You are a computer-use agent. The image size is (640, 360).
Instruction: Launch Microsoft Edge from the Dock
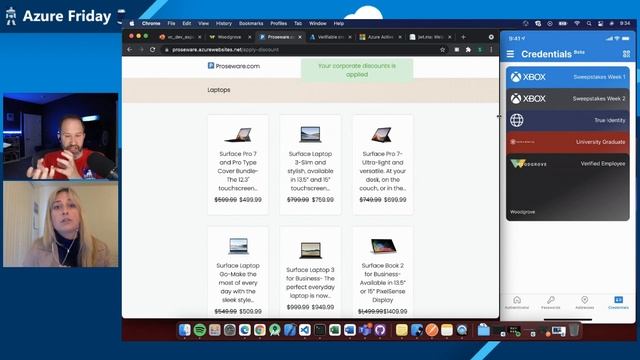tap(245, 330)
